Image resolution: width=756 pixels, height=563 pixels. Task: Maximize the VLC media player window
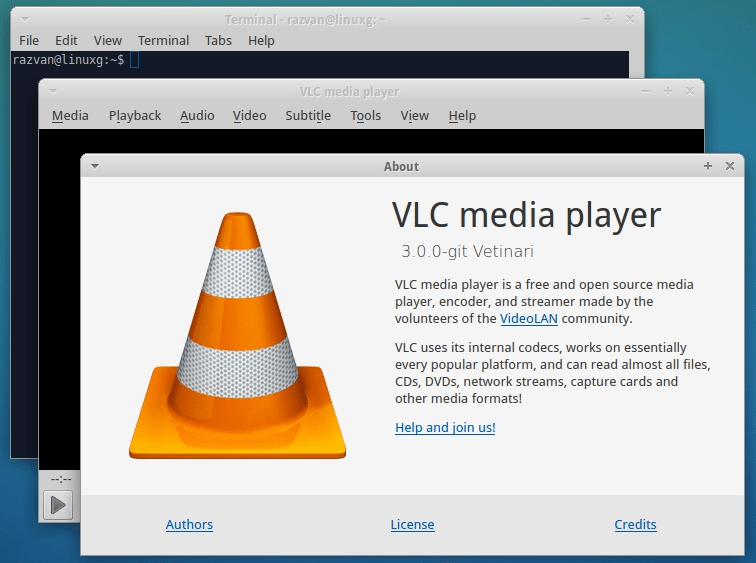point(668,91)
